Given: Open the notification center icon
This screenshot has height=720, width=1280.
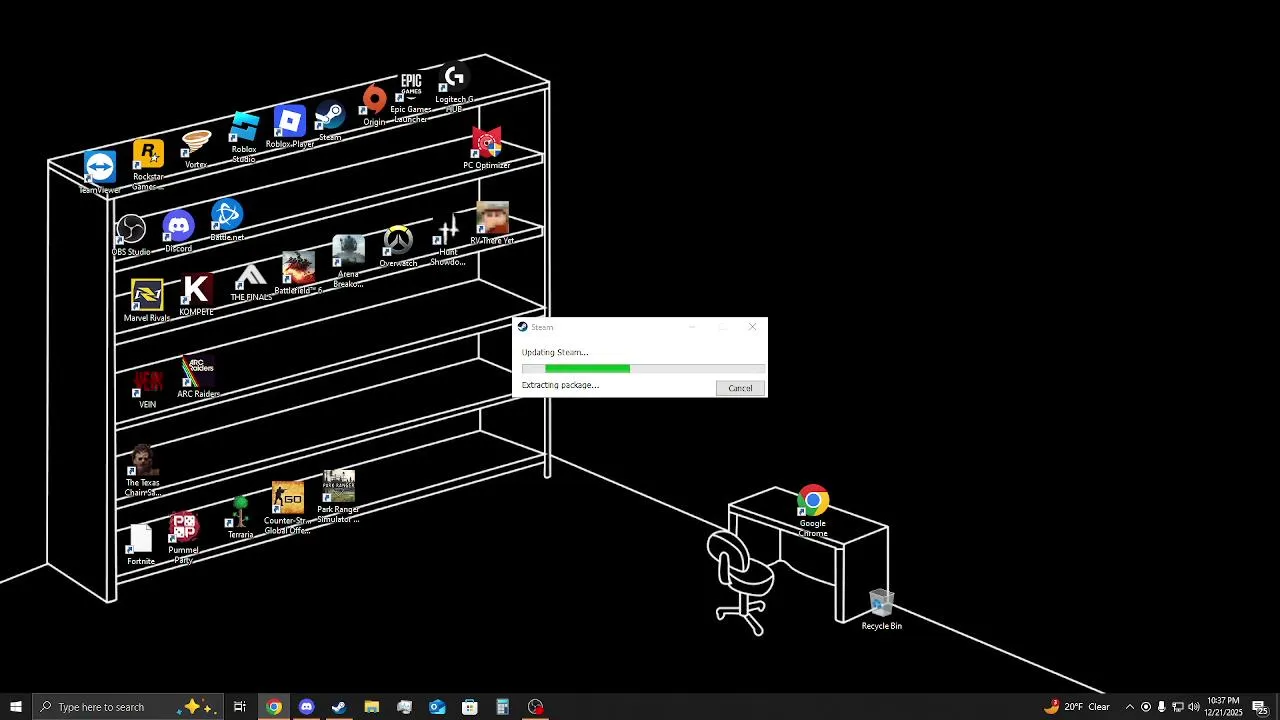Looking at the screenshot, I should tap(1260, 707).
